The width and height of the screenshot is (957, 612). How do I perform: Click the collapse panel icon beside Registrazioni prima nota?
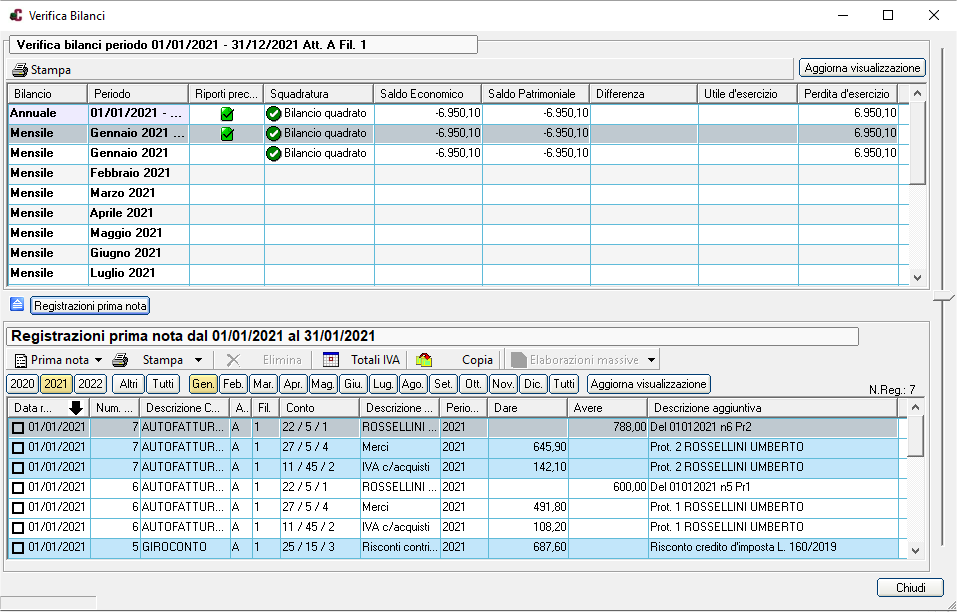click(x=16, y=304)
